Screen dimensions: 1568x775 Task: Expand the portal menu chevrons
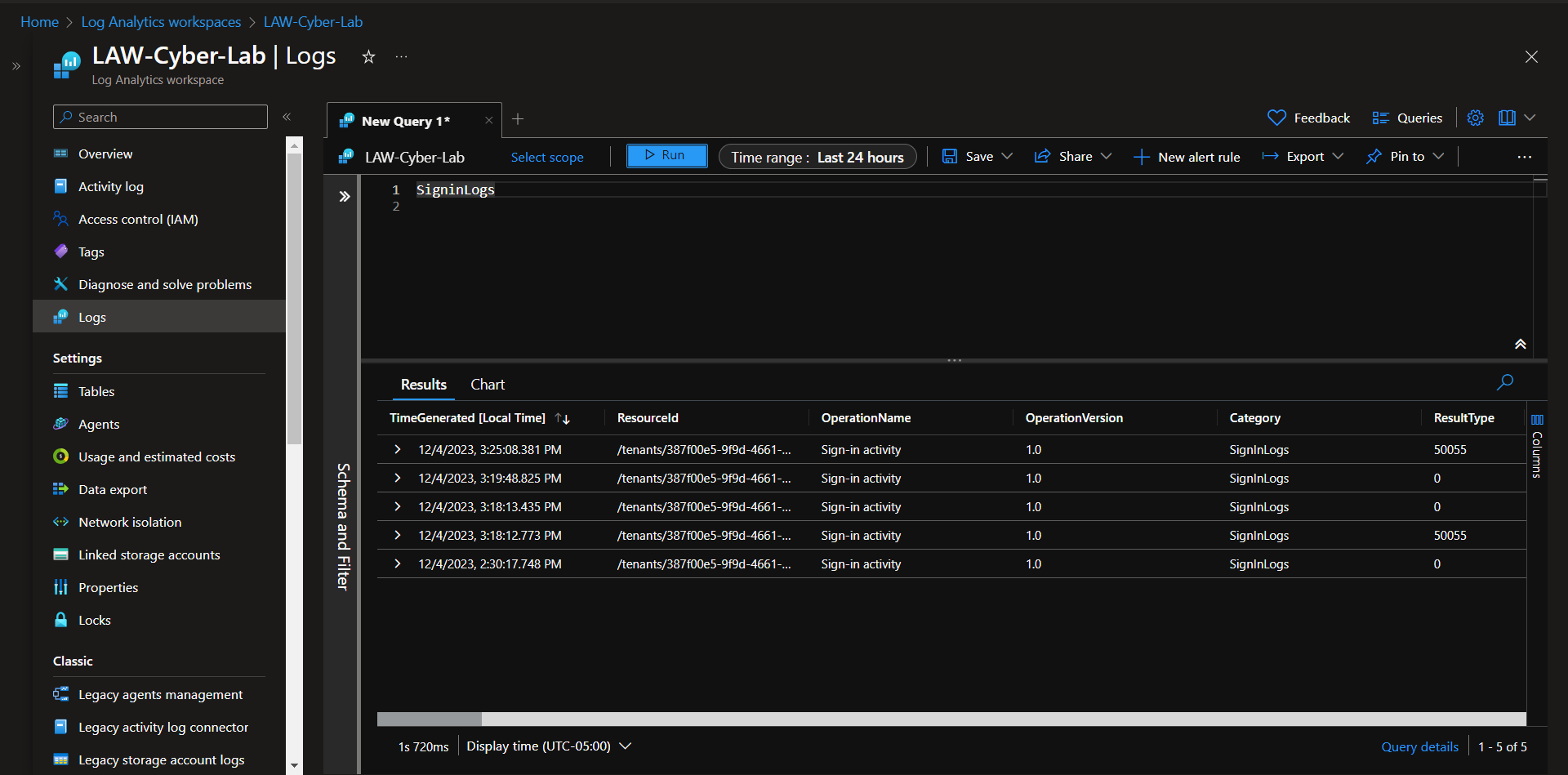coord(16,66)
